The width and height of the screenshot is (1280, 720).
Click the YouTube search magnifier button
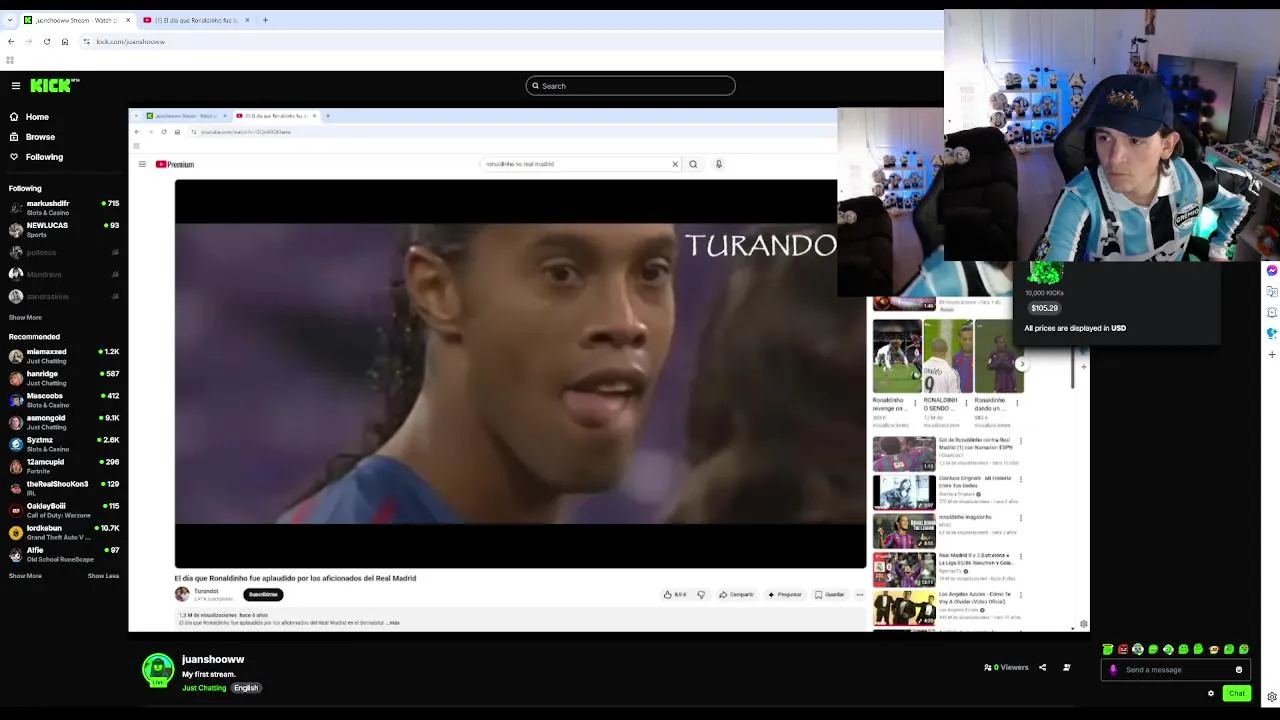tap(693, 164)
